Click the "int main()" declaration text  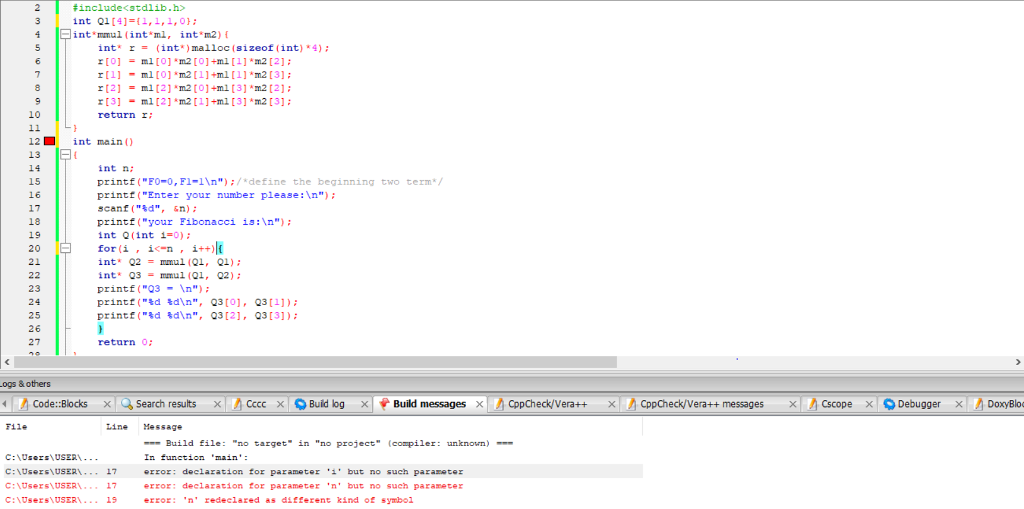point(103,141)
